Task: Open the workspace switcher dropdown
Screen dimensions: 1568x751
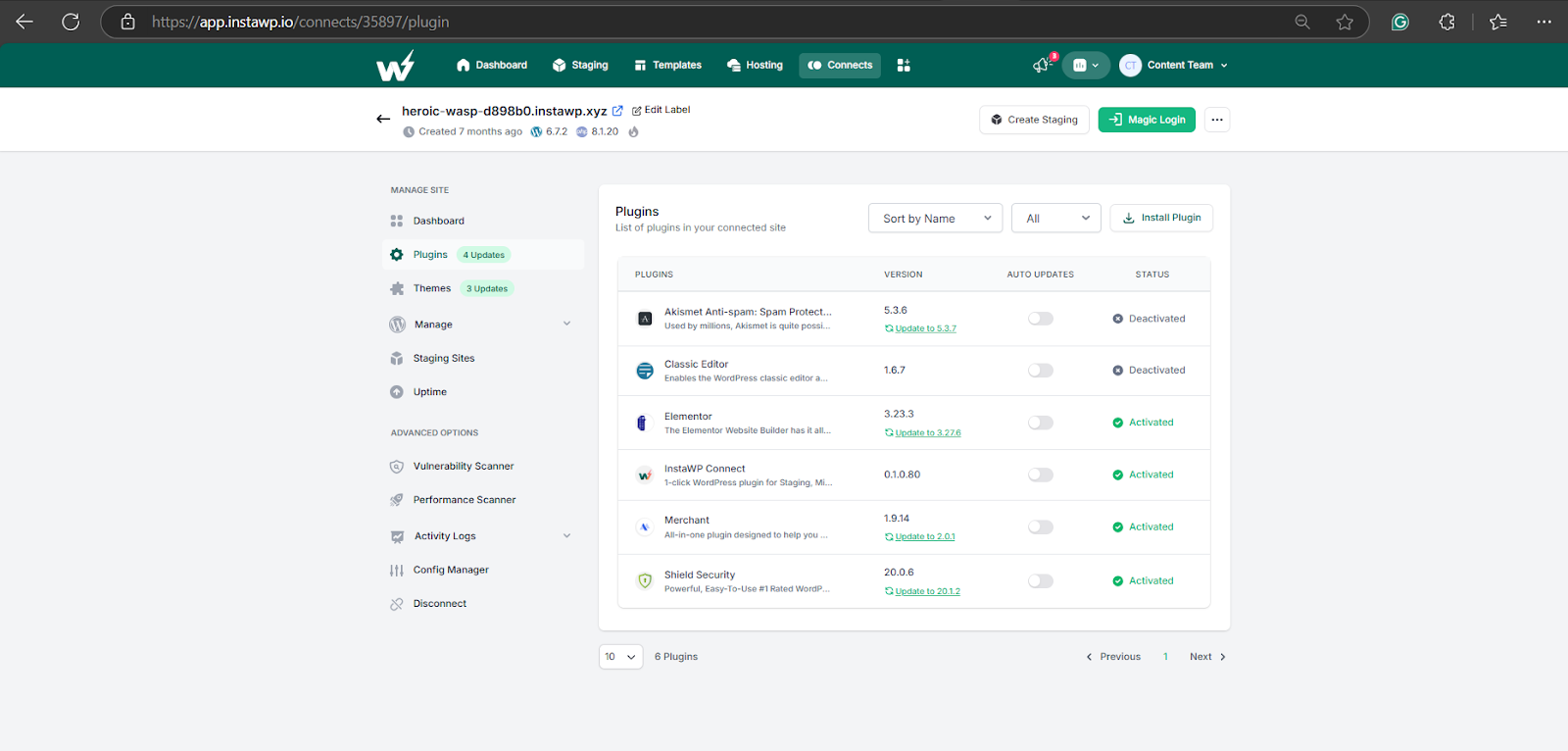Action: click(1086, 65)
